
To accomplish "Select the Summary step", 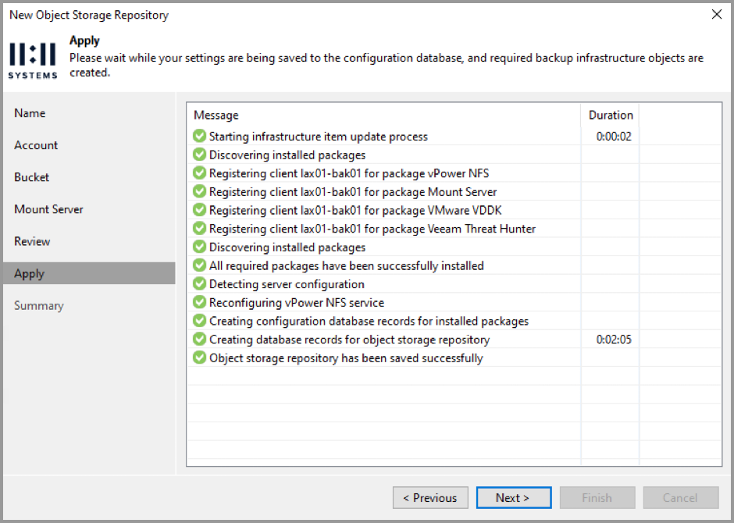I will [x=39, y=306].
